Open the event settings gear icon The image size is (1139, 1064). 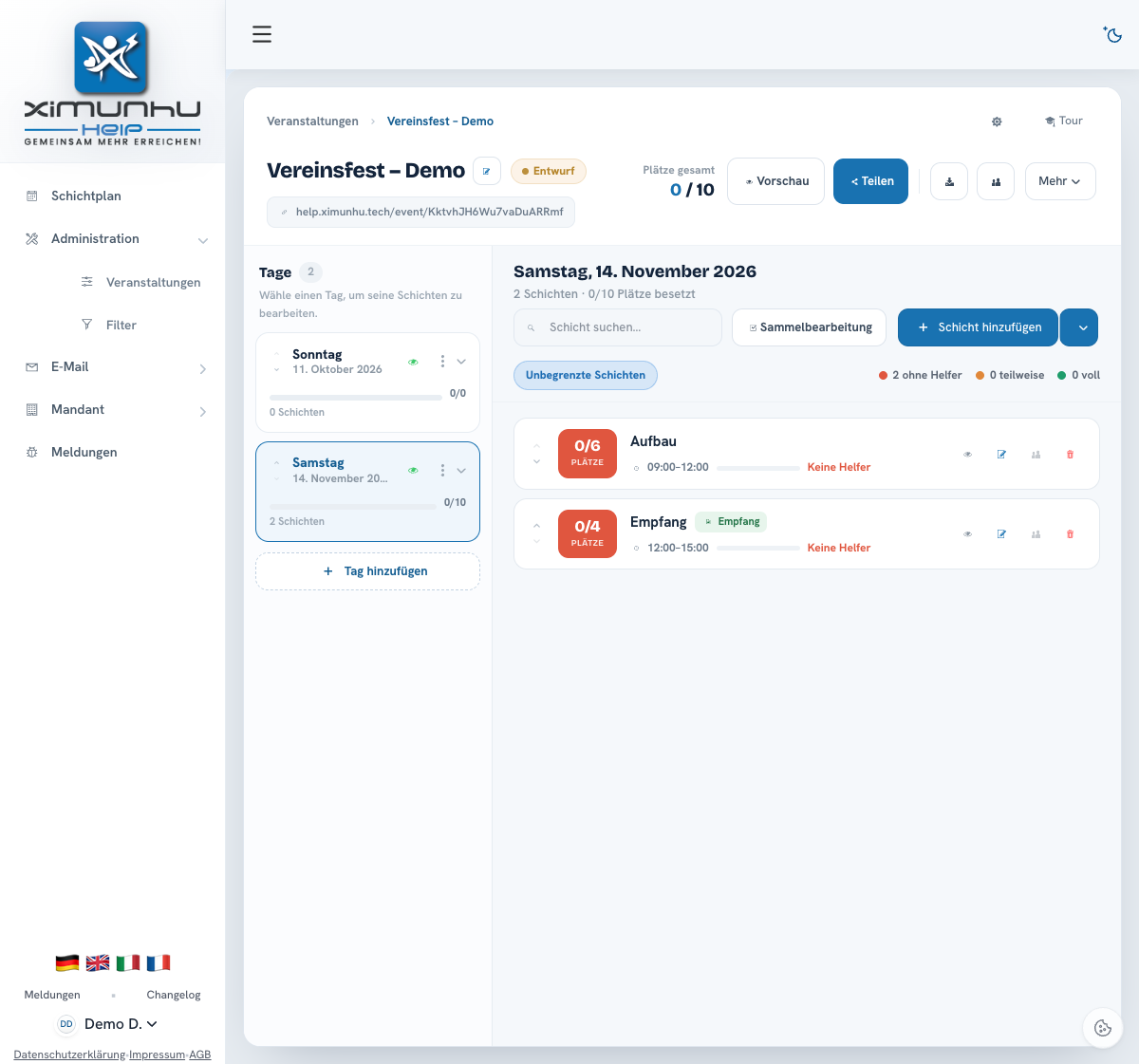997,121
